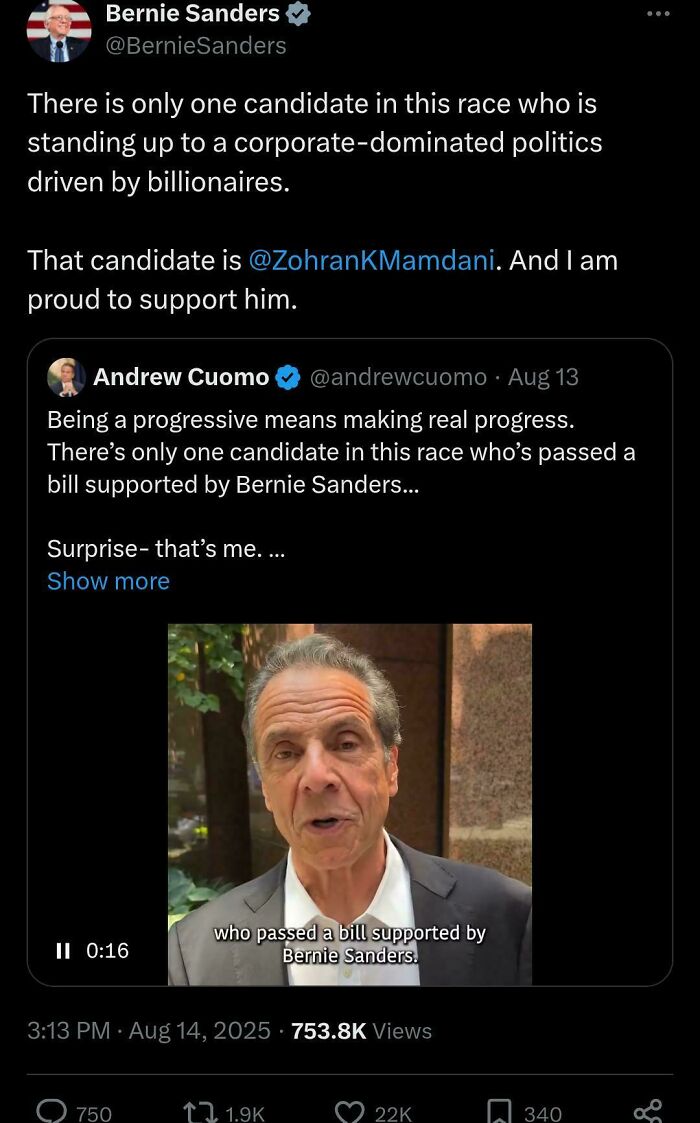
Task: Bookmark this post
Action: (x=500, y=1111)
